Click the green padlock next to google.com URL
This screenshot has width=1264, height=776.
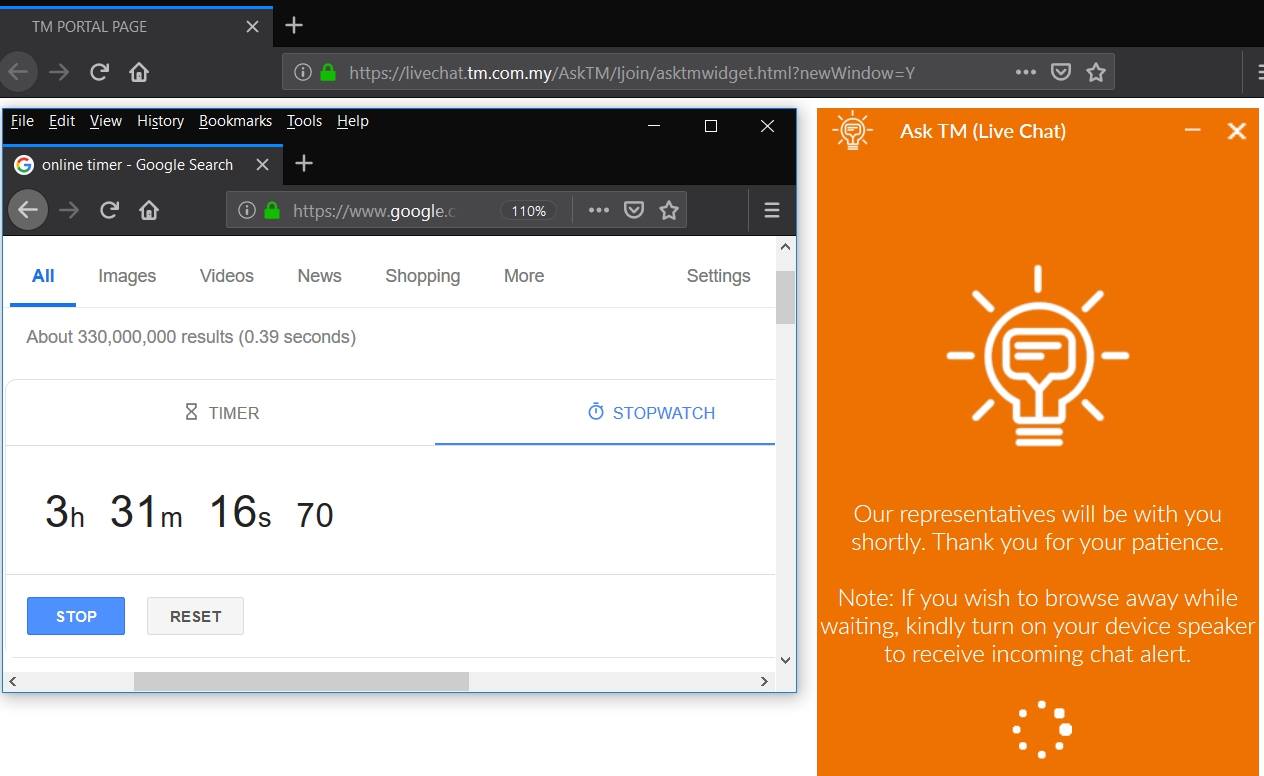coord(271,211)
